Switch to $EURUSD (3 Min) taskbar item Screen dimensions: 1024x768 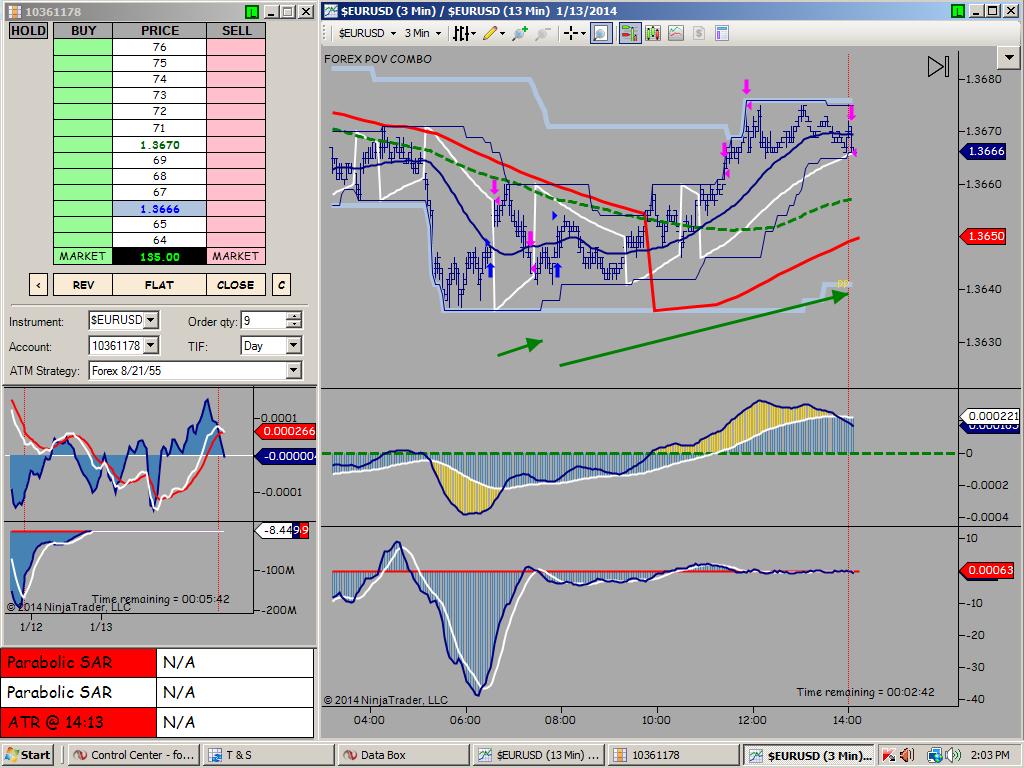pos(808,755)
